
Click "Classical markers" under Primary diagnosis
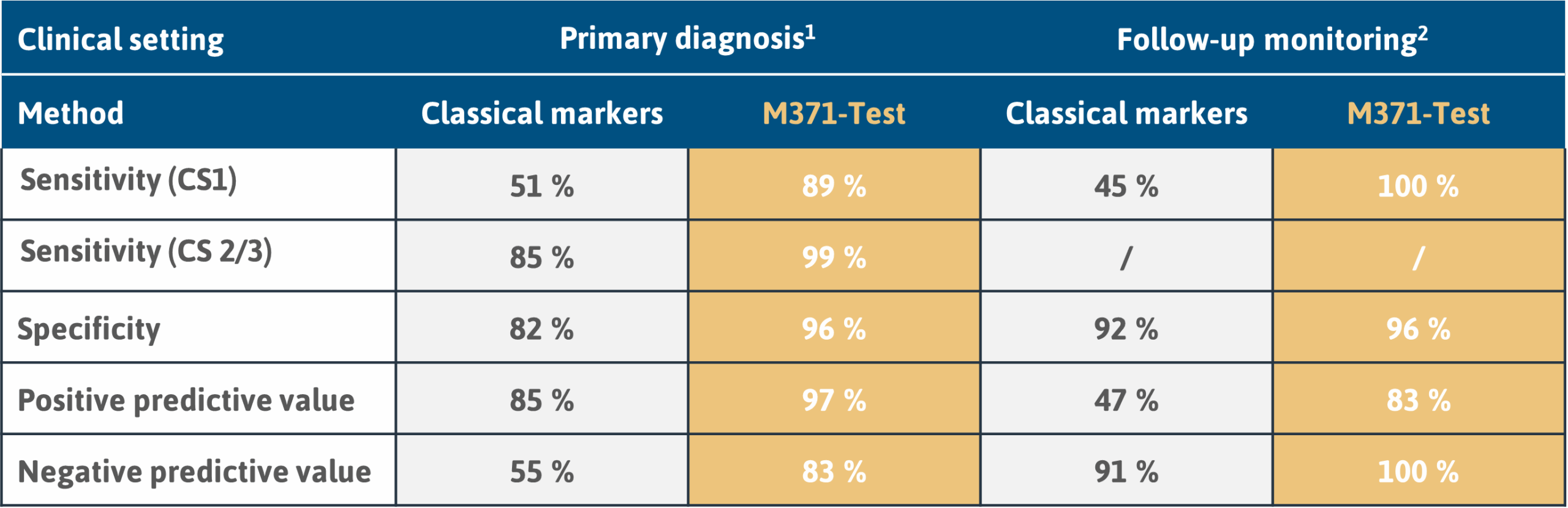(542, 113)
